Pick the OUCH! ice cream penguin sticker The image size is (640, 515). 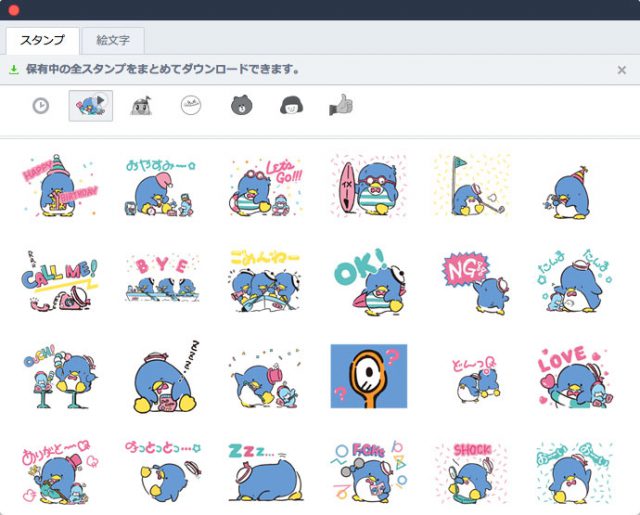[x=60, y=377]
